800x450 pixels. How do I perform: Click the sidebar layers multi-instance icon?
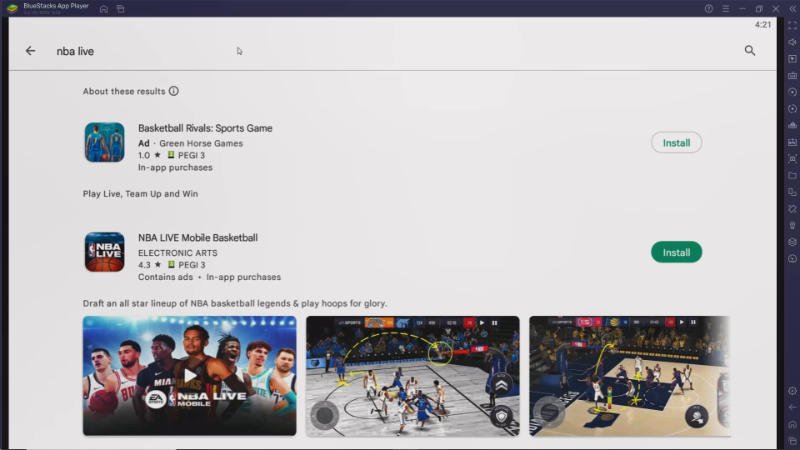[792, 242]
